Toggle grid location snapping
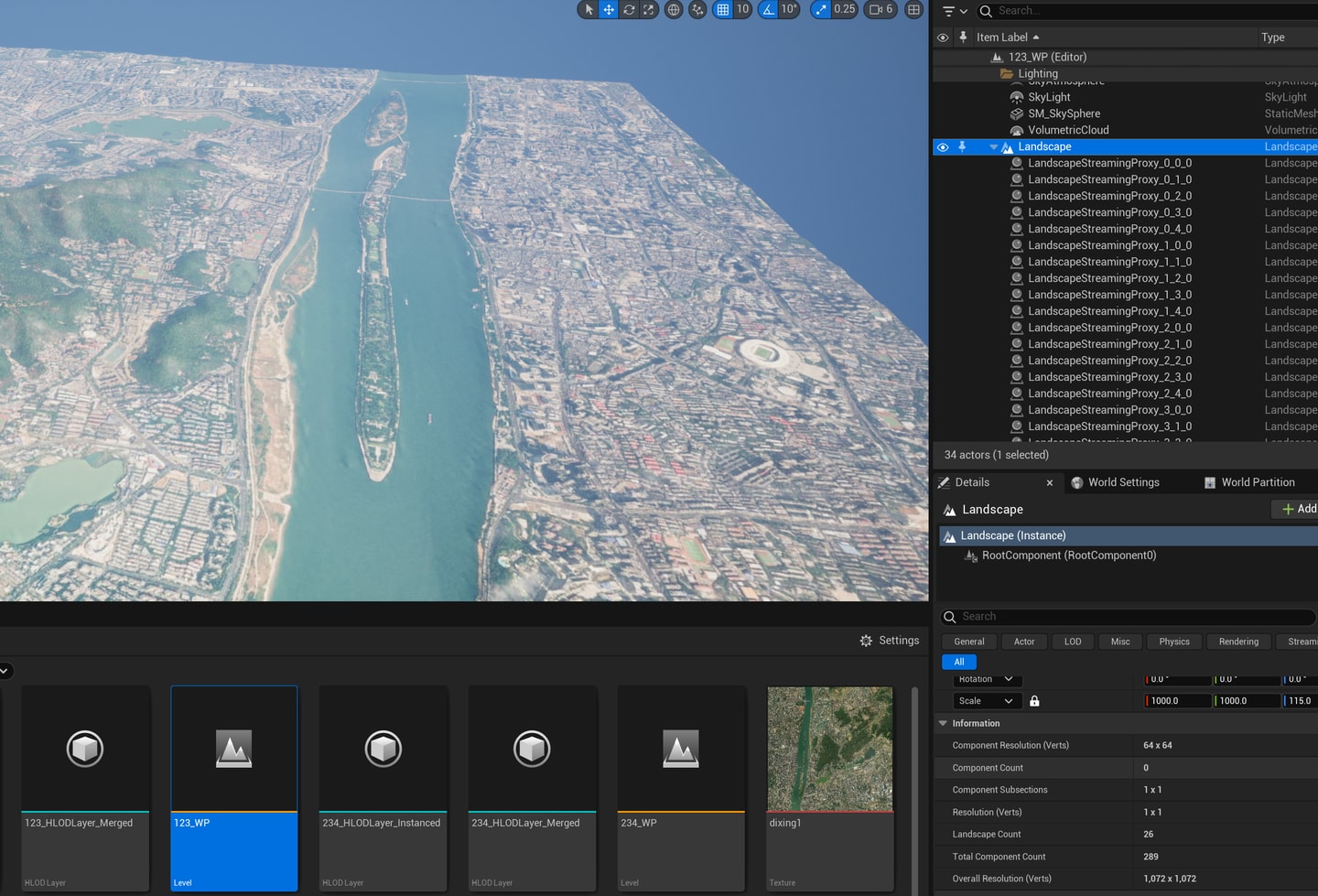This screenshot has height=896, width=1318. 723,9
